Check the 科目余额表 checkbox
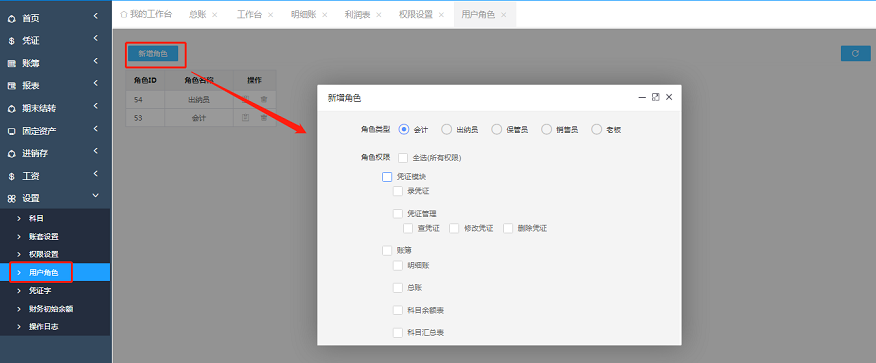Screen dimensions: 876x363 point(398,311)
